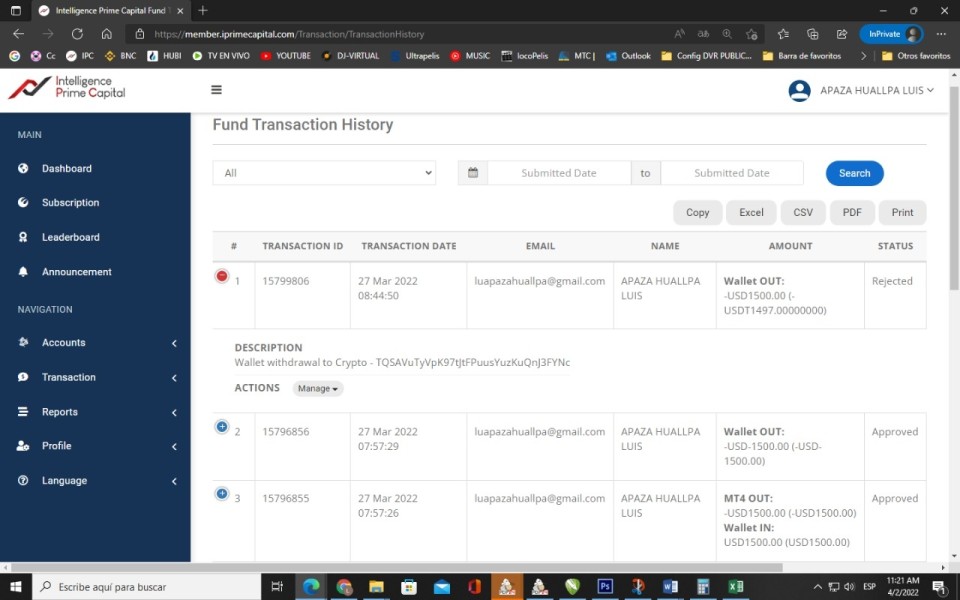Sort by AMOUNT column header
960x600 pixels.
(790, 246)
